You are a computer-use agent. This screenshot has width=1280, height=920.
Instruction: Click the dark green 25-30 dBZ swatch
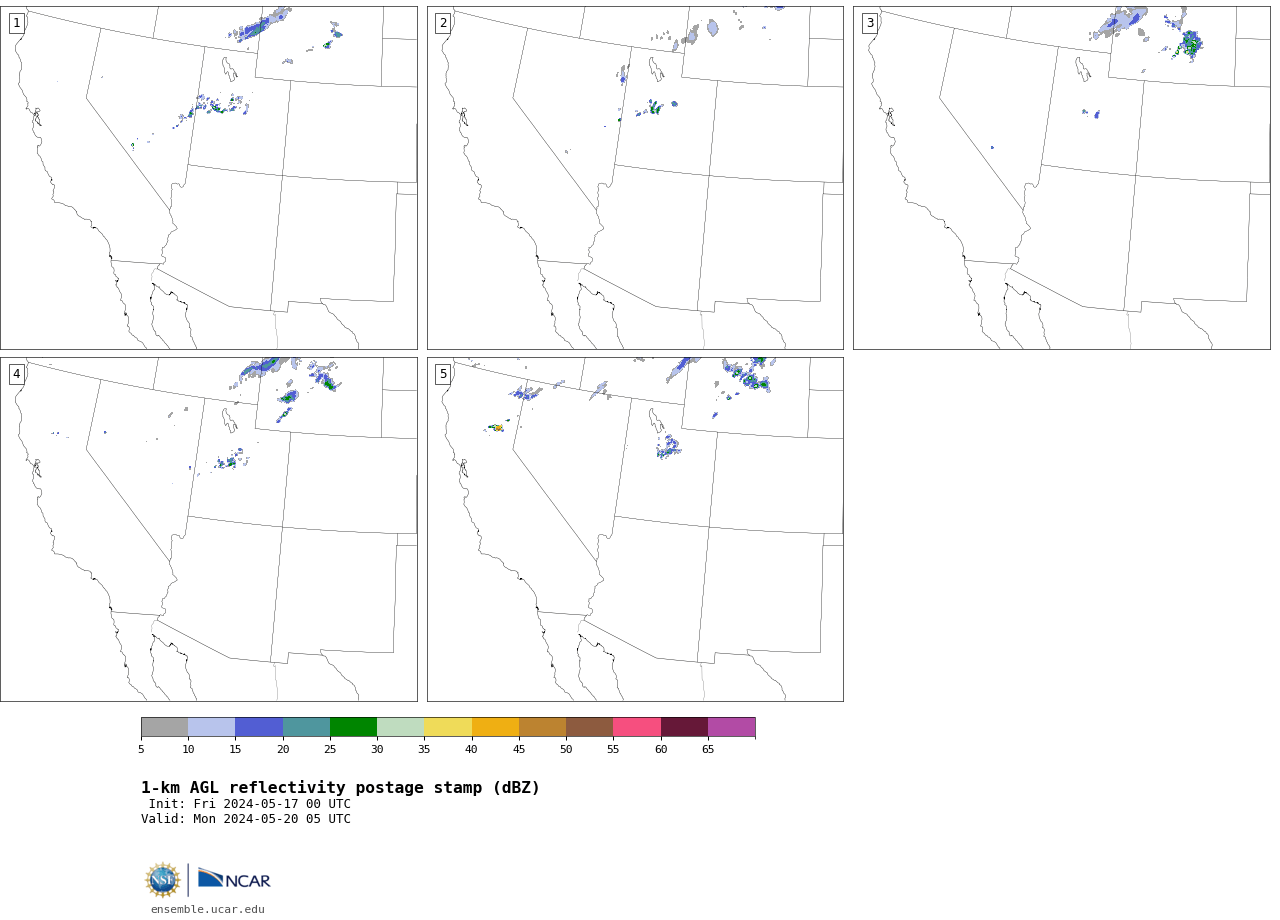pyautogui.click(x=353, y=727)
